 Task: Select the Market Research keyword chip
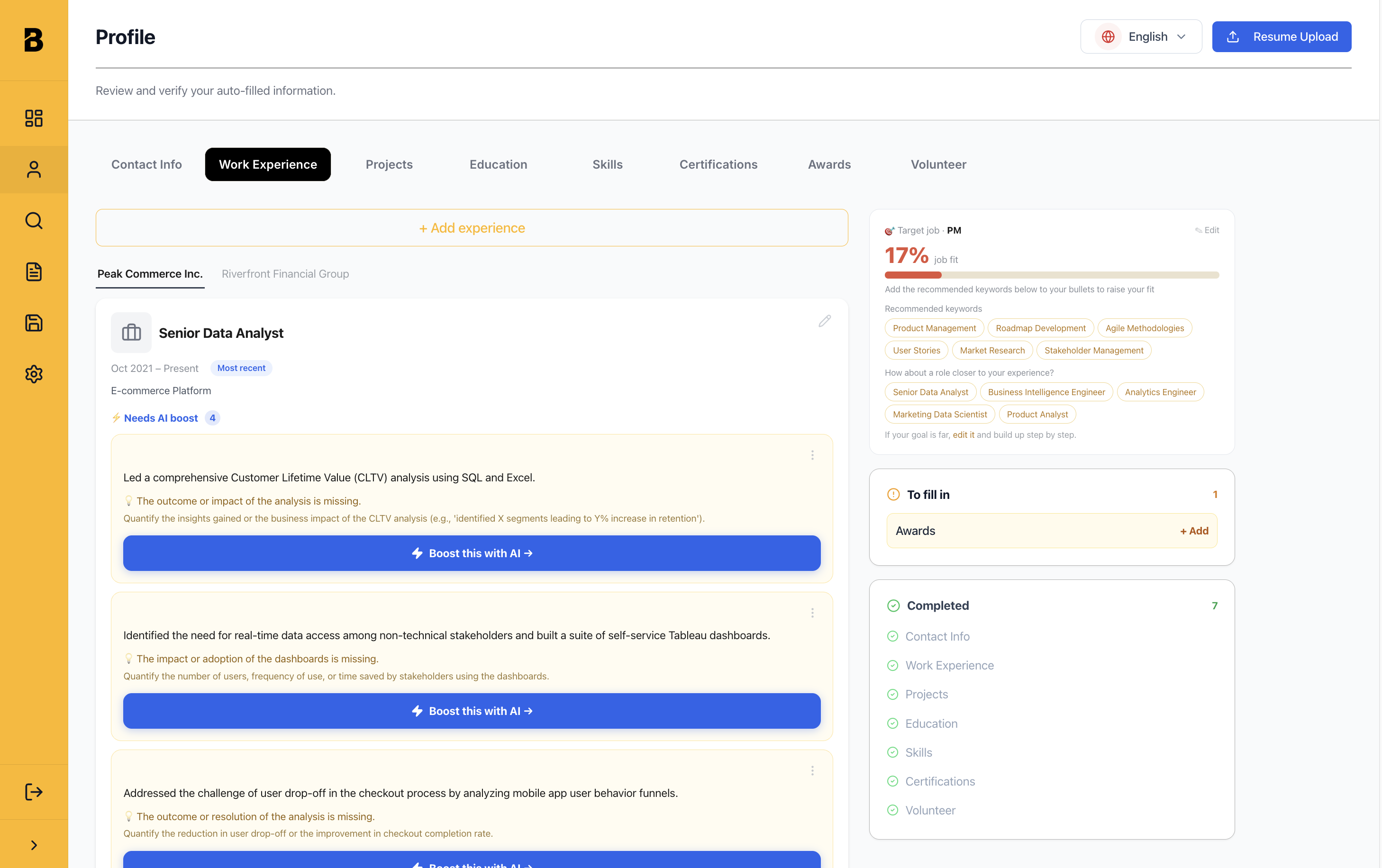(x=992, y=350)
